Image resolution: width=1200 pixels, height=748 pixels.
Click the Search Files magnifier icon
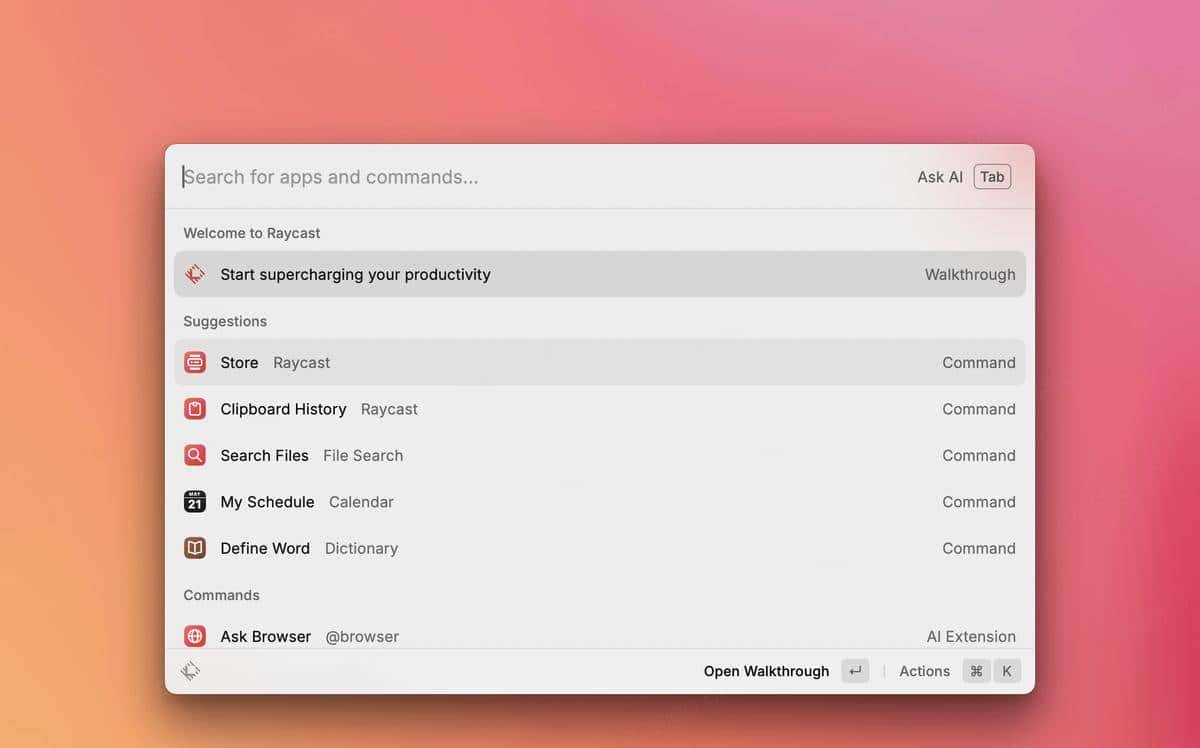click(x=194, y=455)
